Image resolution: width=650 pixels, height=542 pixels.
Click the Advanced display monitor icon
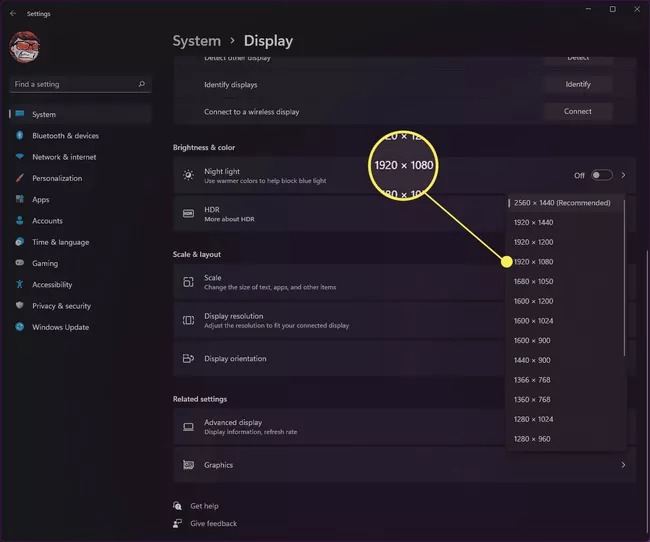188,427
